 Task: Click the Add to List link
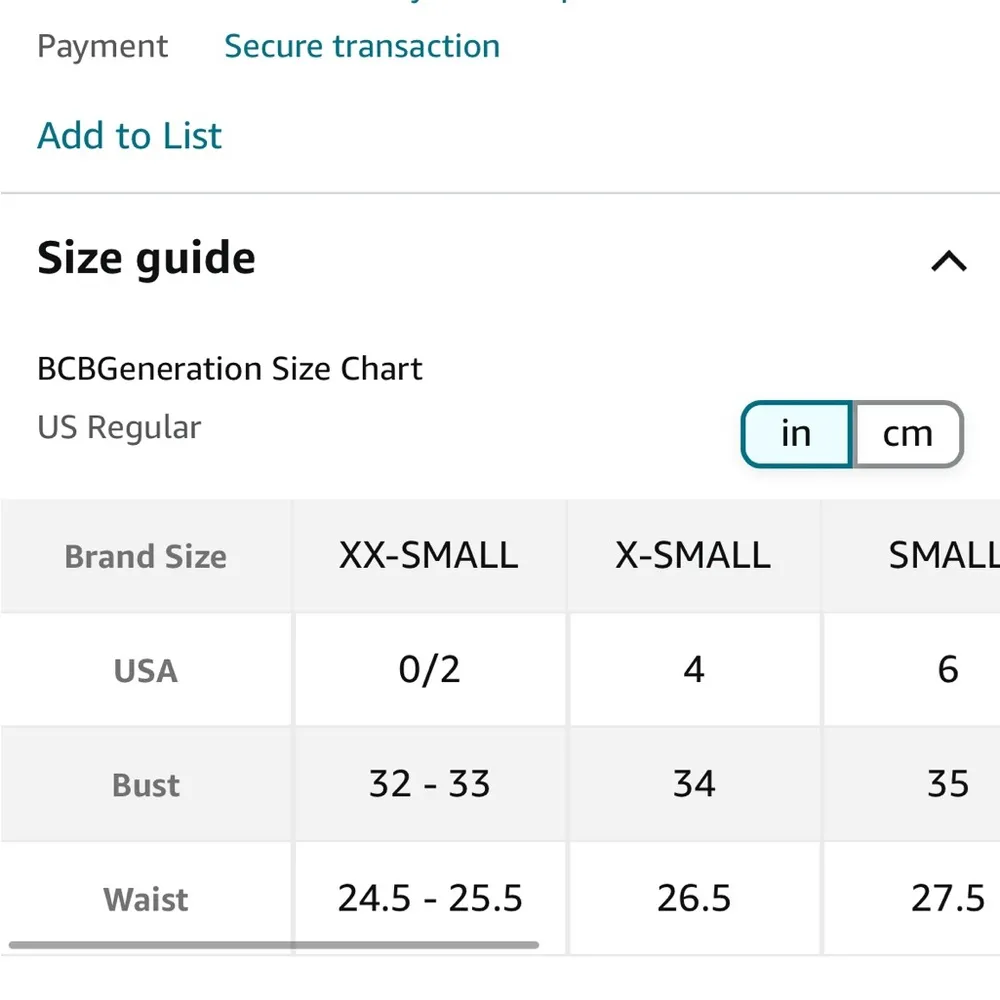click(x=129, y=135)
